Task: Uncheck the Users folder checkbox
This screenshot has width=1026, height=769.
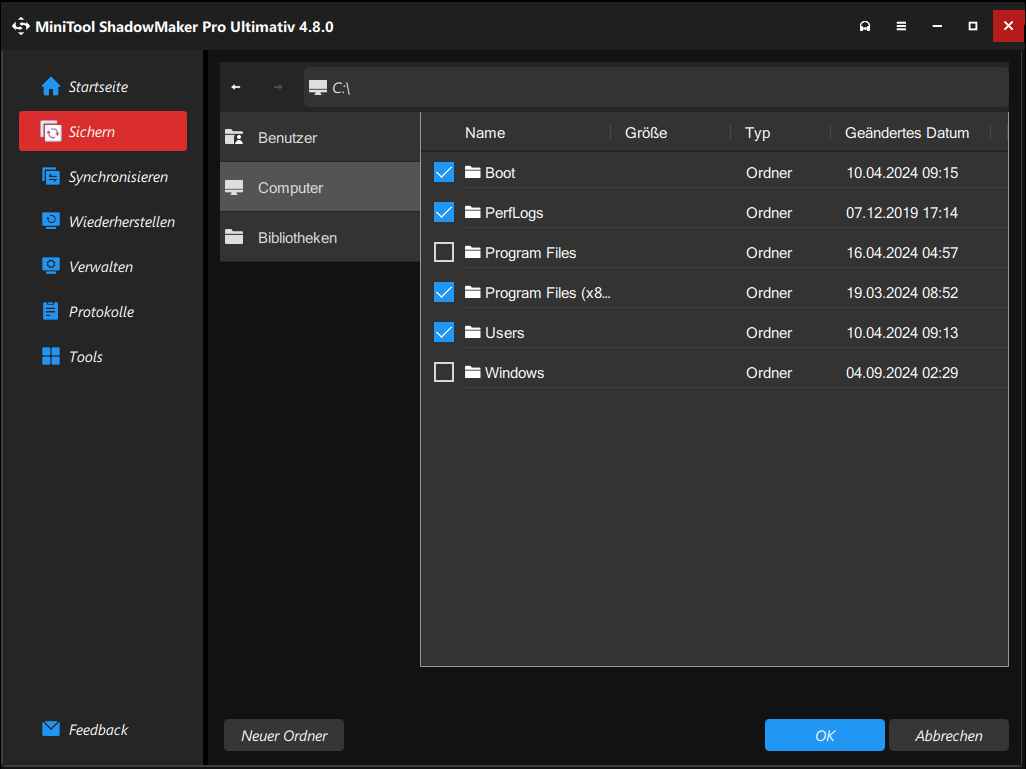Action: pos(444,332)
